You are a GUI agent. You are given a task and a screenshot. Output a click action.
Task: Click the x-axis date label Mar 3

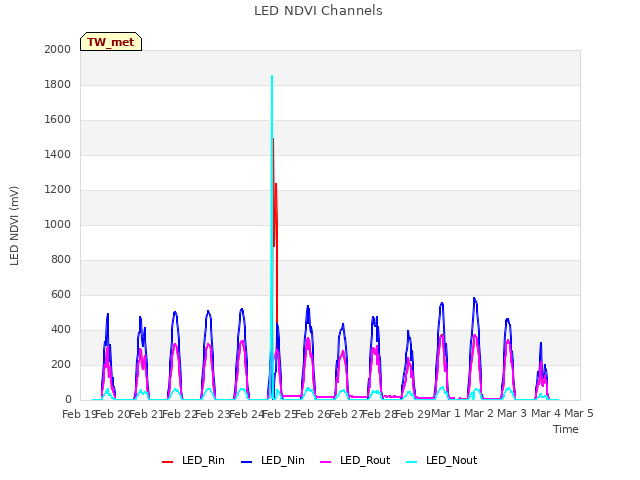(512, 413)
